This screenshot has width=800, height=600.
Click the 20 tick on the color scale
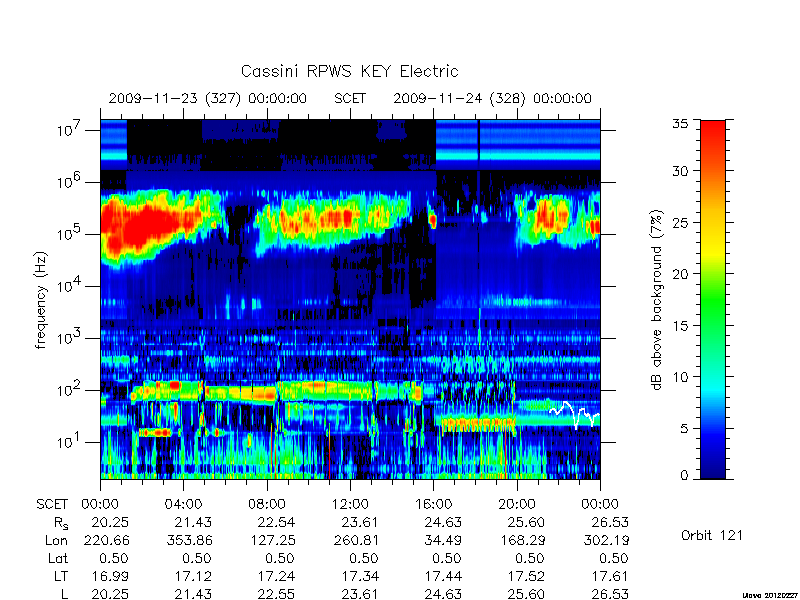point(681,274)
